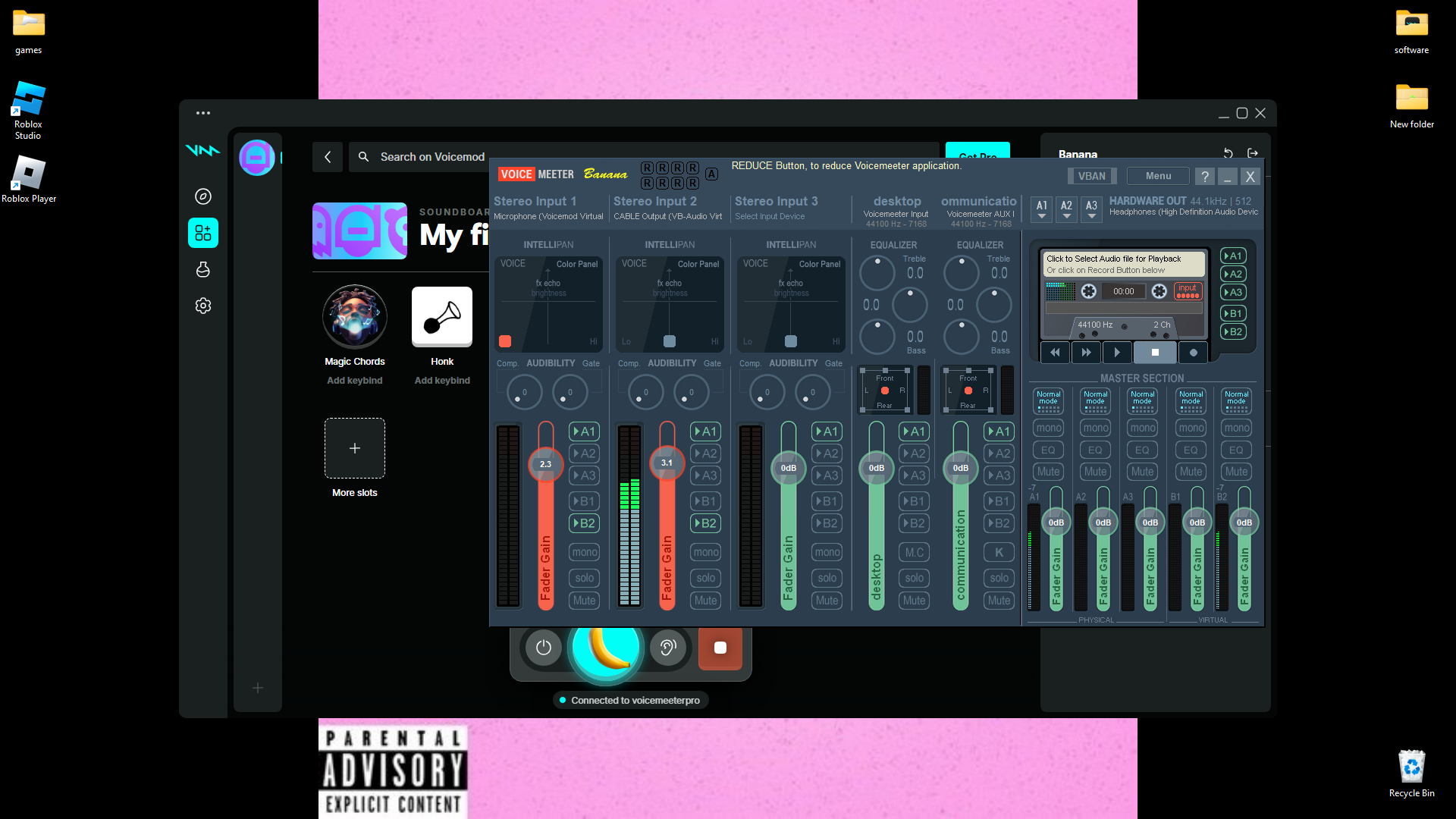Play the Honk sound thumbnail

tap(442, 317)
